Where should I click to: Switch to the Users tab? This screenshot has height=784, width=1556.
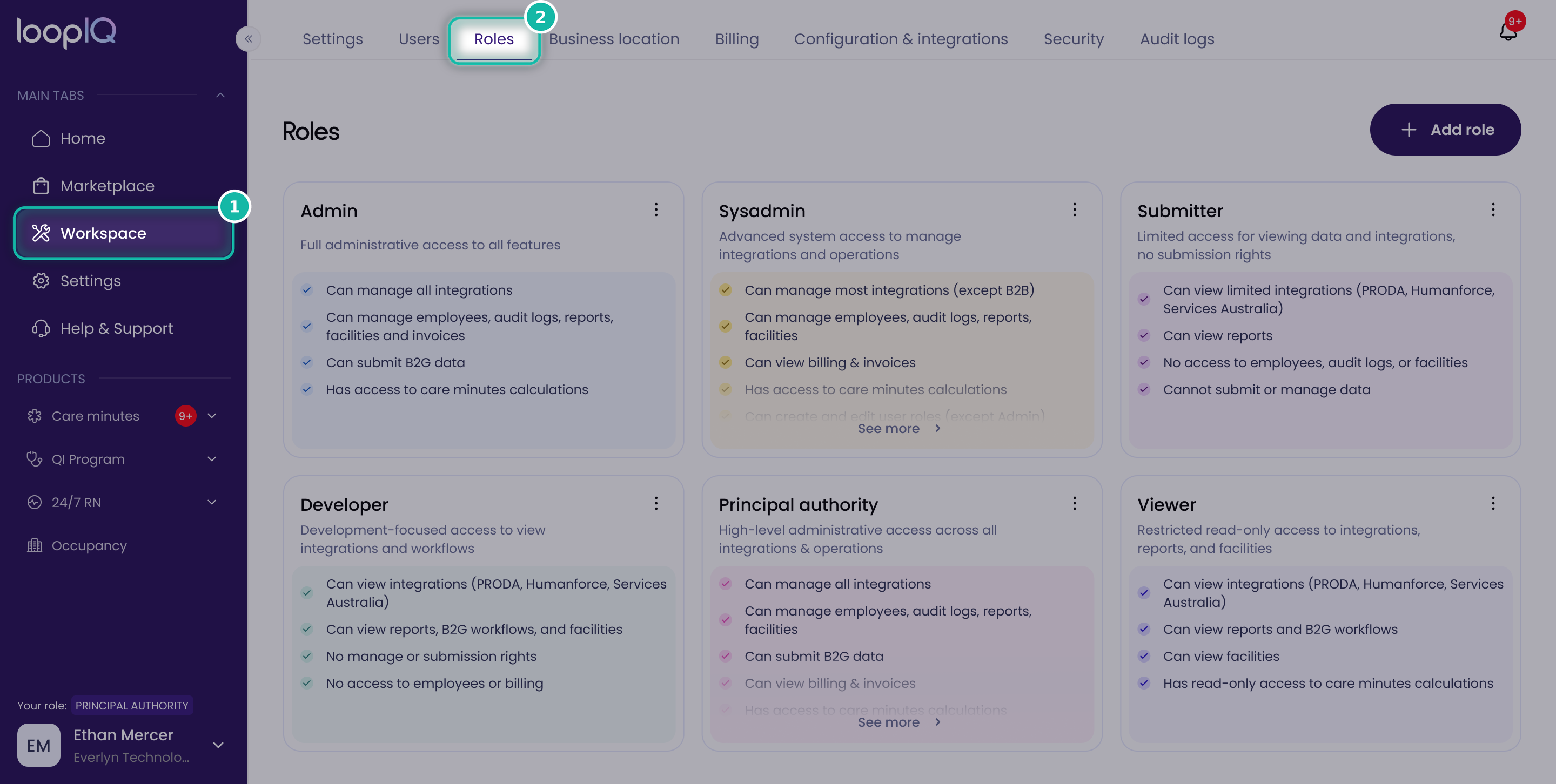pyautogui.click(x=419, y=39)
